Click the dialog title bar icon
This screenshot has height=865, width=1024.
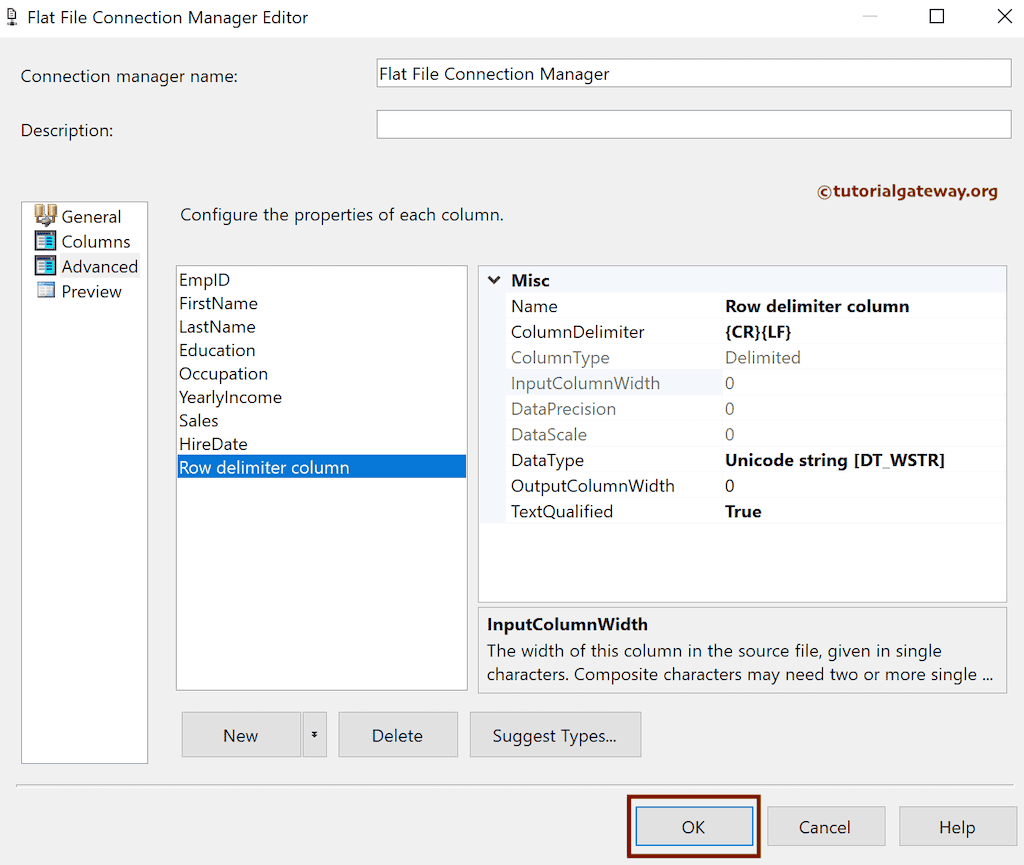(x=11, y=17)
